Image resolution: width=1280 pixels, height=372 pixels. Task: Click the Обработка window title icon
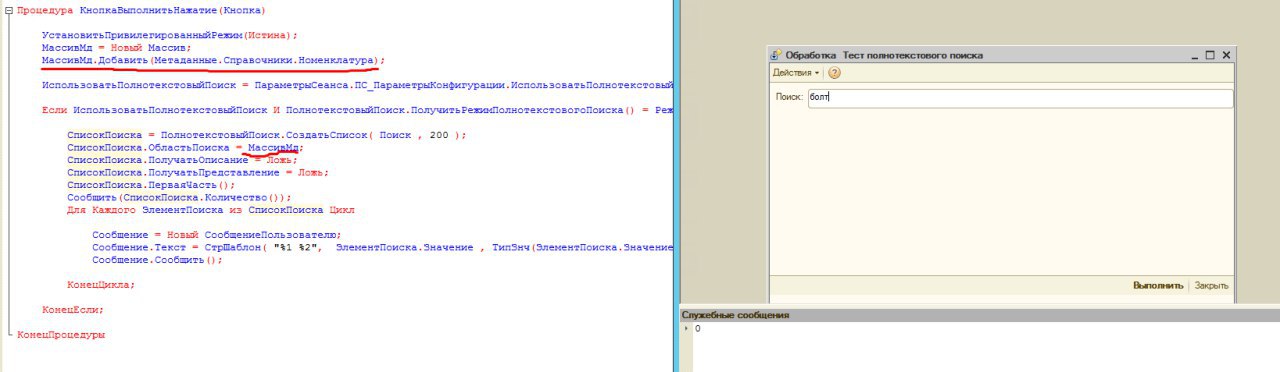776,55
